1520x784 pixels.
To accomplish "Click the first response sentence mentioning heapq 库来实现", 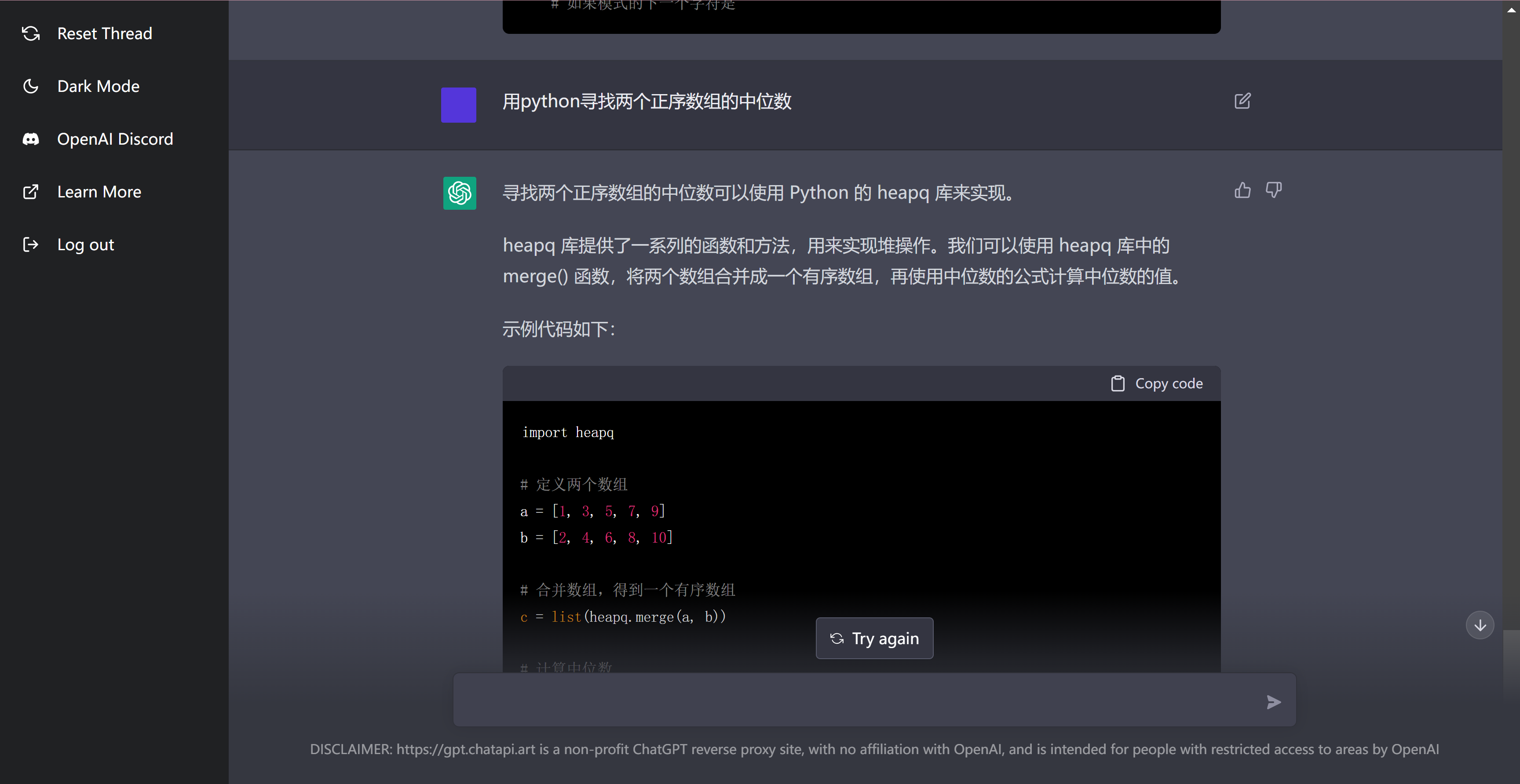I will pyautogui.click(x=758, y=193).
